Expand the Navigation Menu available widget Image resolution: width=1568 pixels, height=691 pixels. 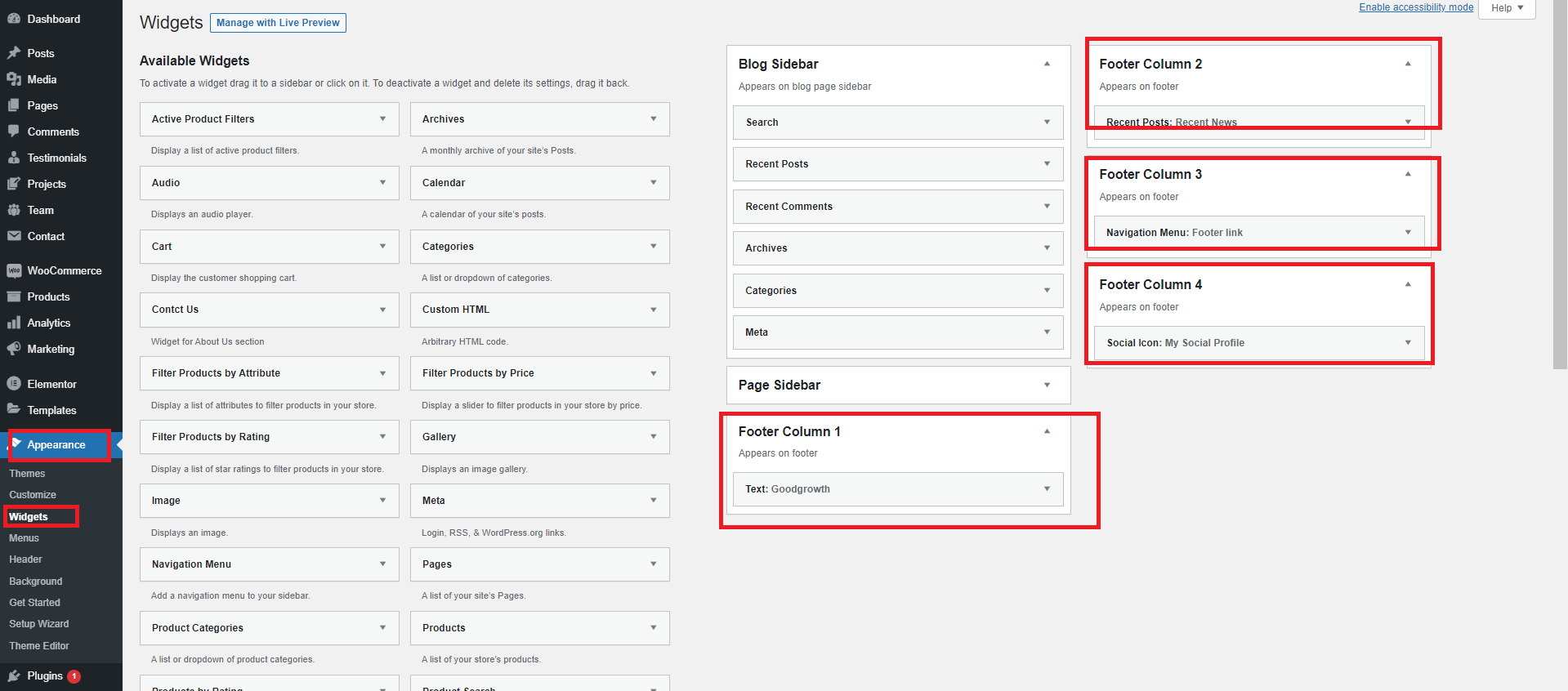pos(382,564)
